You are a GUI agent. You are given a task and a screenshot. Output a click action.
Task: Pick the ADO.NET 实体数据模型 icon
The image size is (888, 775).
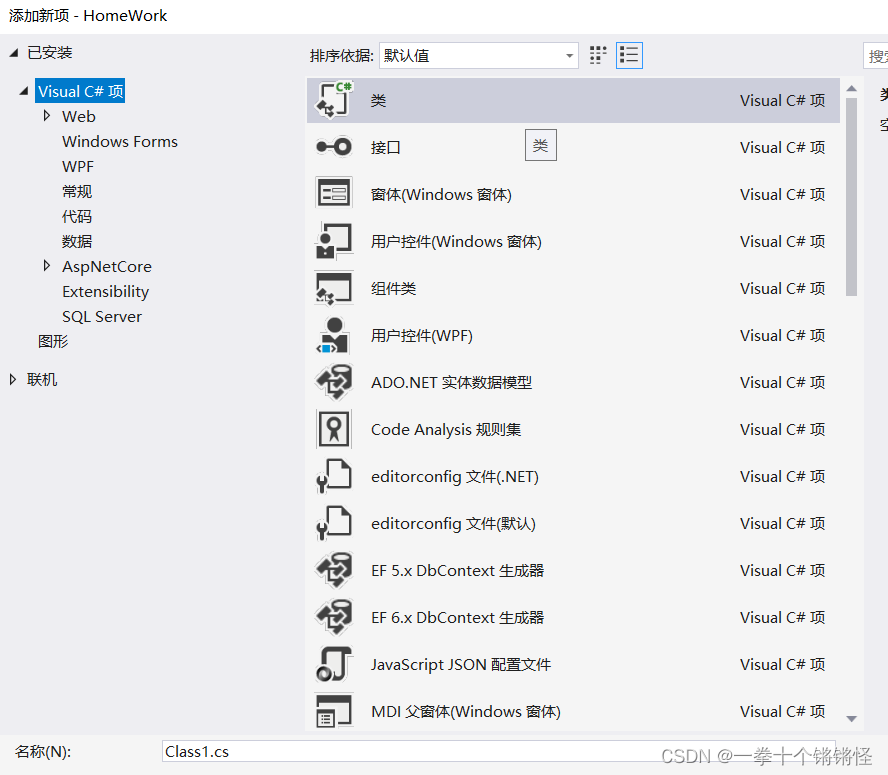pos(334,382)
